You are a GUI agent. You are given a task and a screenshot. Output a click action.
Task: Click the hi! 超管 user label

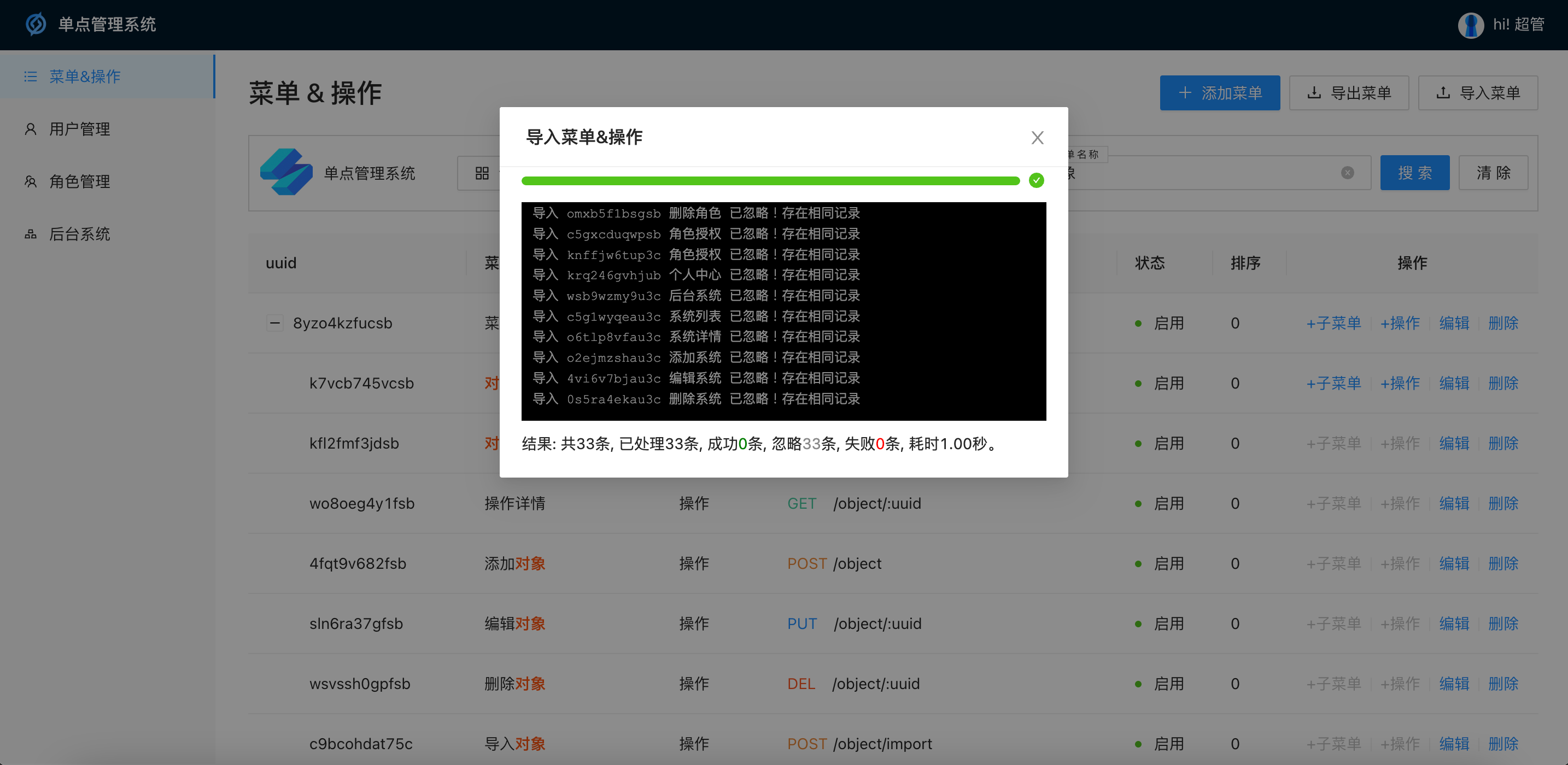point(1518,25)
